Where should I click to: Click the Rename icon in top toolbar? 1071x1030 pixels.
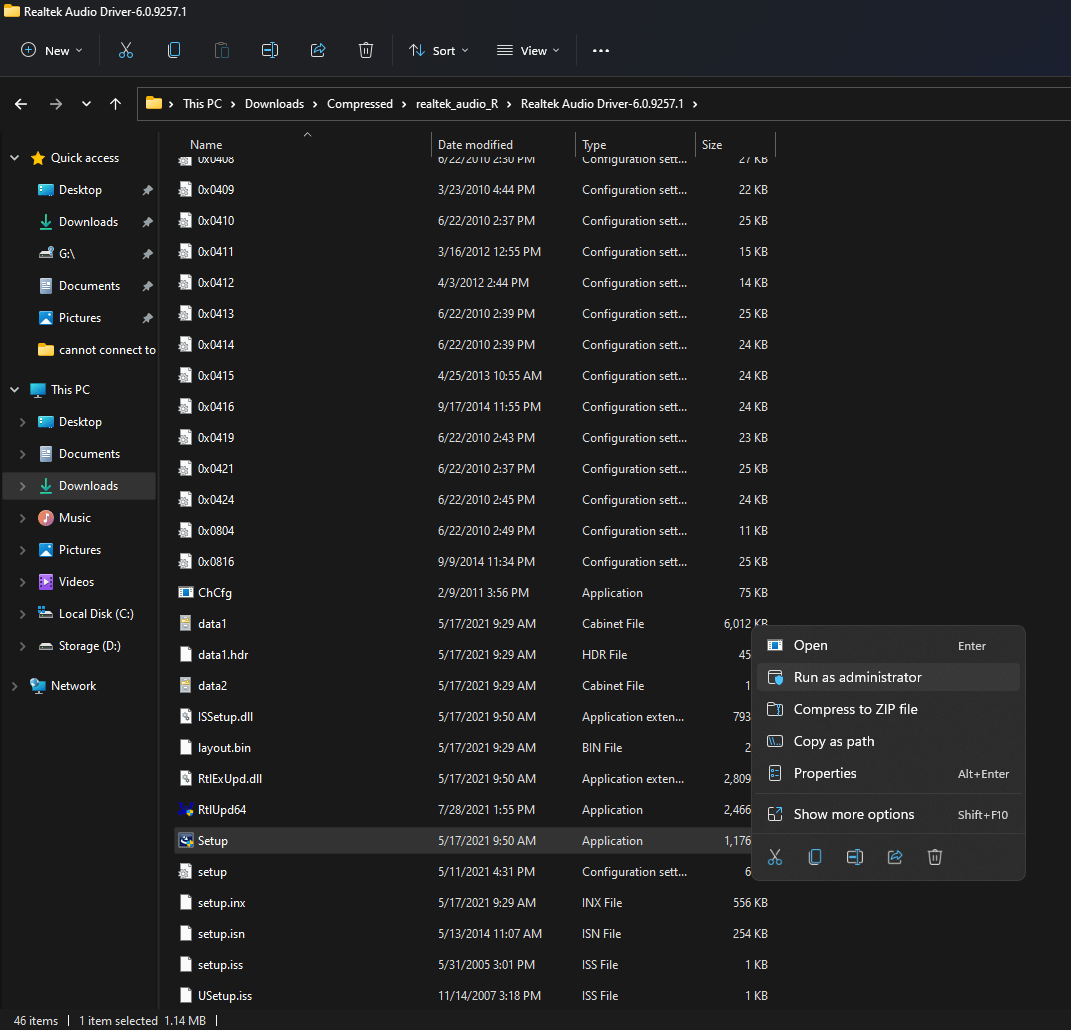click(x=269, y=50)
